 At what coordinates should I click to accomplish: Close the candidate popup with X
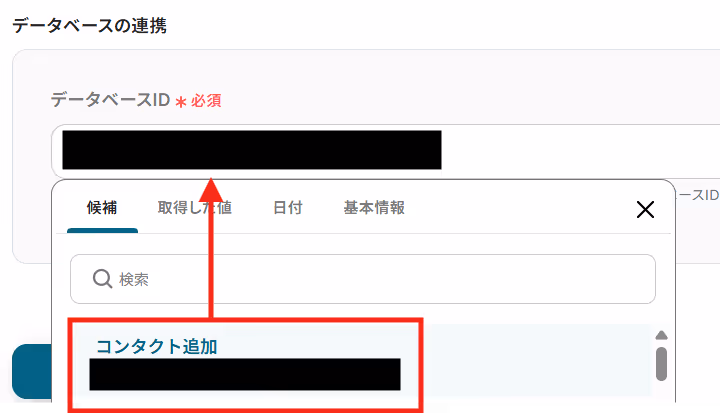tap(645, 209)
